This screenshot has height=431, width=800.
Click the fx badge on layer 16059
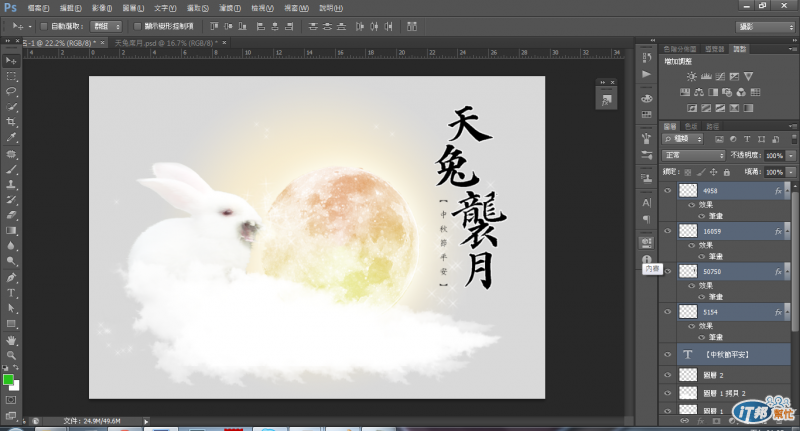point(778,231)
